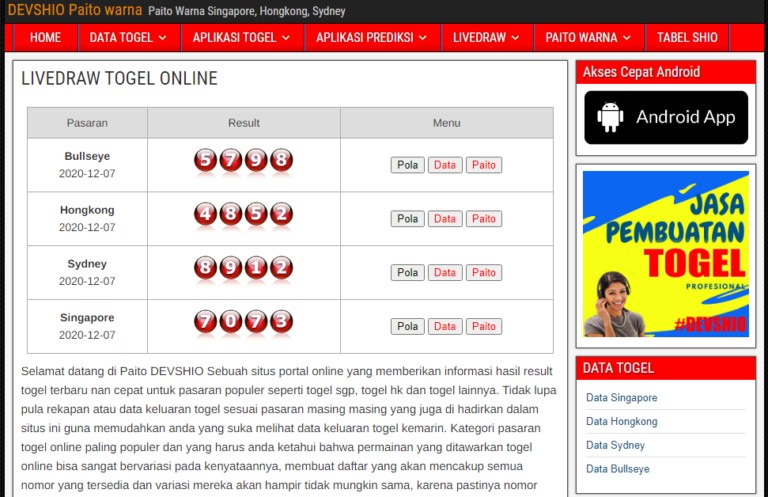The height and width of the screenshot is (497, 768).
Task: Click the Data button for Hongkong
Action: (445, 219)
